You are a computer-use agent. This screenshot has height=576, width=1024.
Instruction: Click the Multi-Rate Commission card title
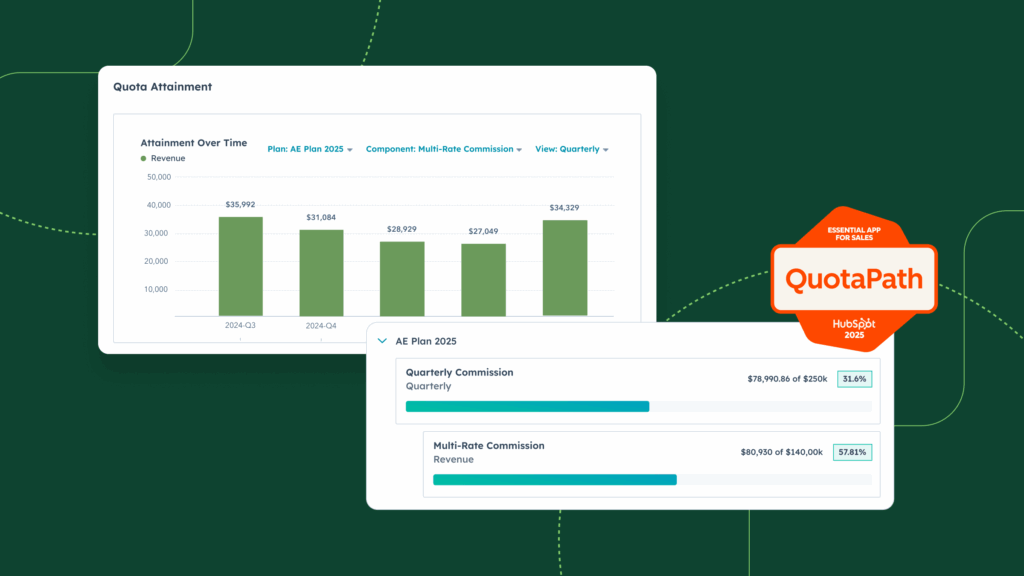(488, 445)
